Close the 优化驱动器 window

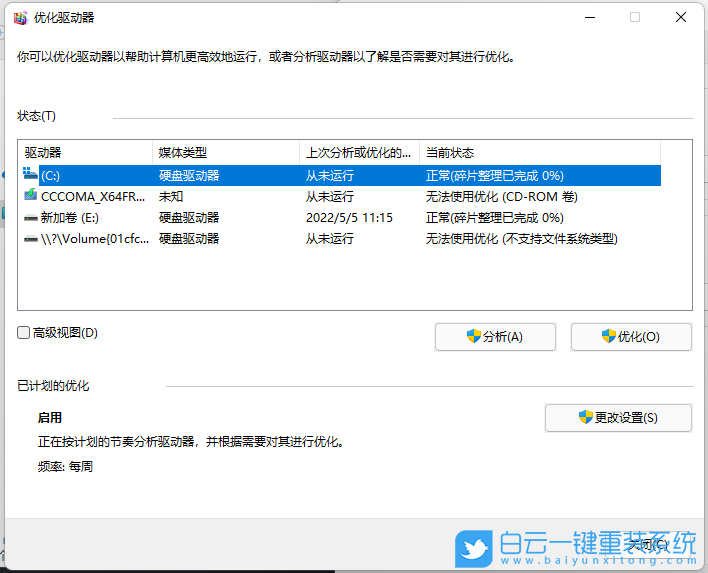(681, 18)
